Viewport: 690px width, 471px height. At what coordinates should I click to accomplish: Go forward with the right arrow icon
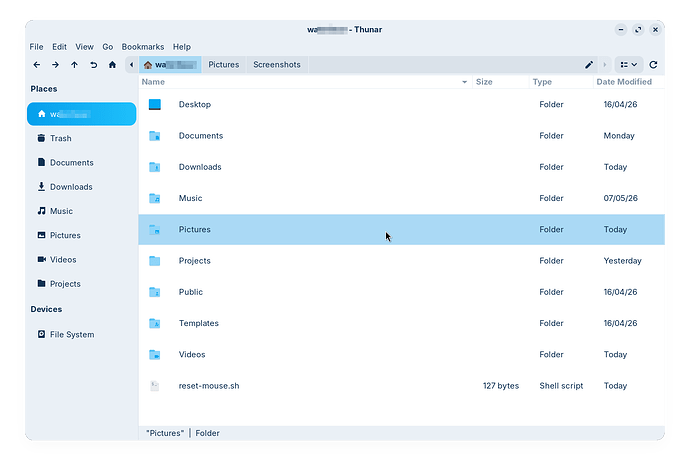click(x=55, y=65)
